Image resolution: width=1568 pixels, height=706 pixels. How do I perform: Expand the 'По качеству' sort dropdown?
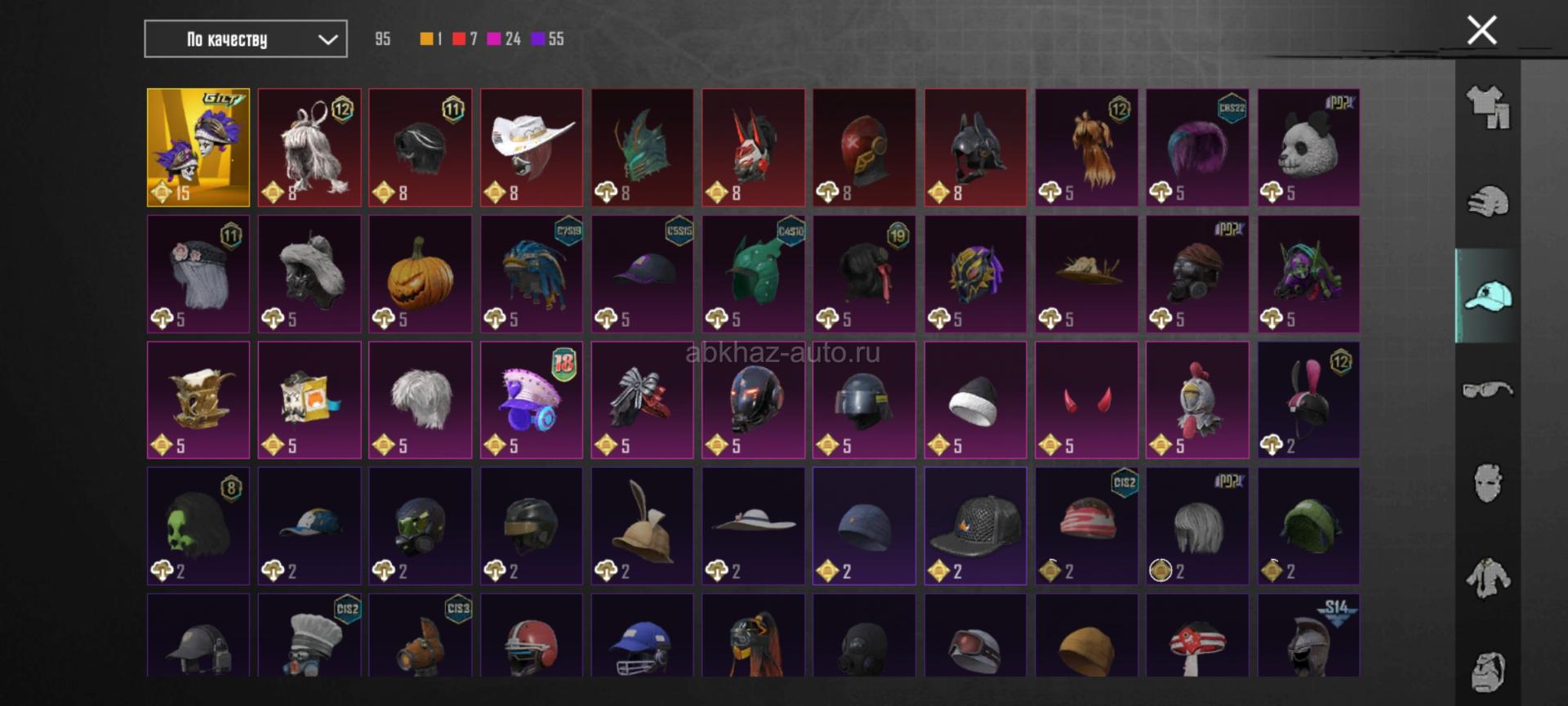(246, 39)
